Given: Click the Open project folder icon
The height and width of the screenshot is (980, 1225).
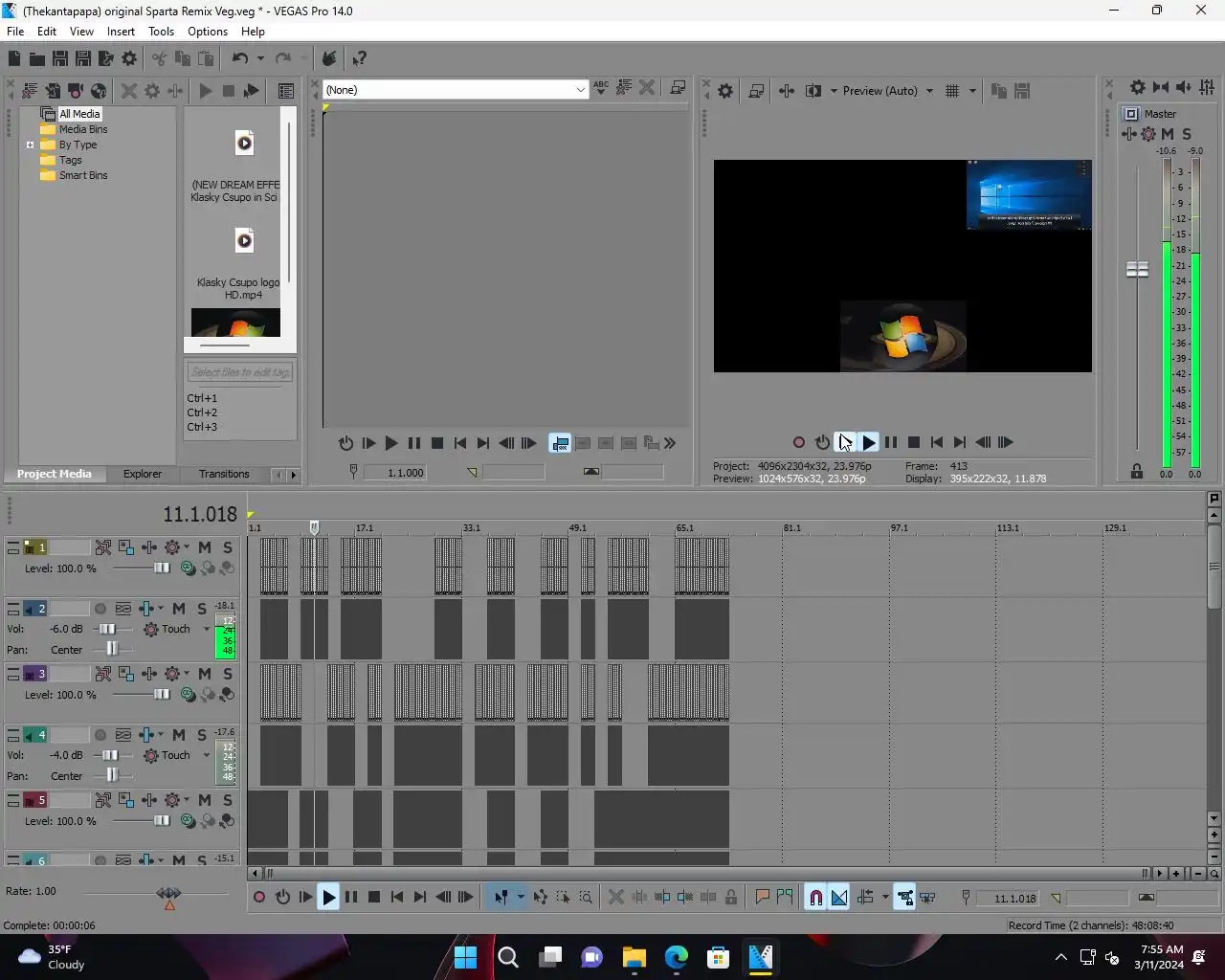Looking at the screenshot, I should pos(36,58).
